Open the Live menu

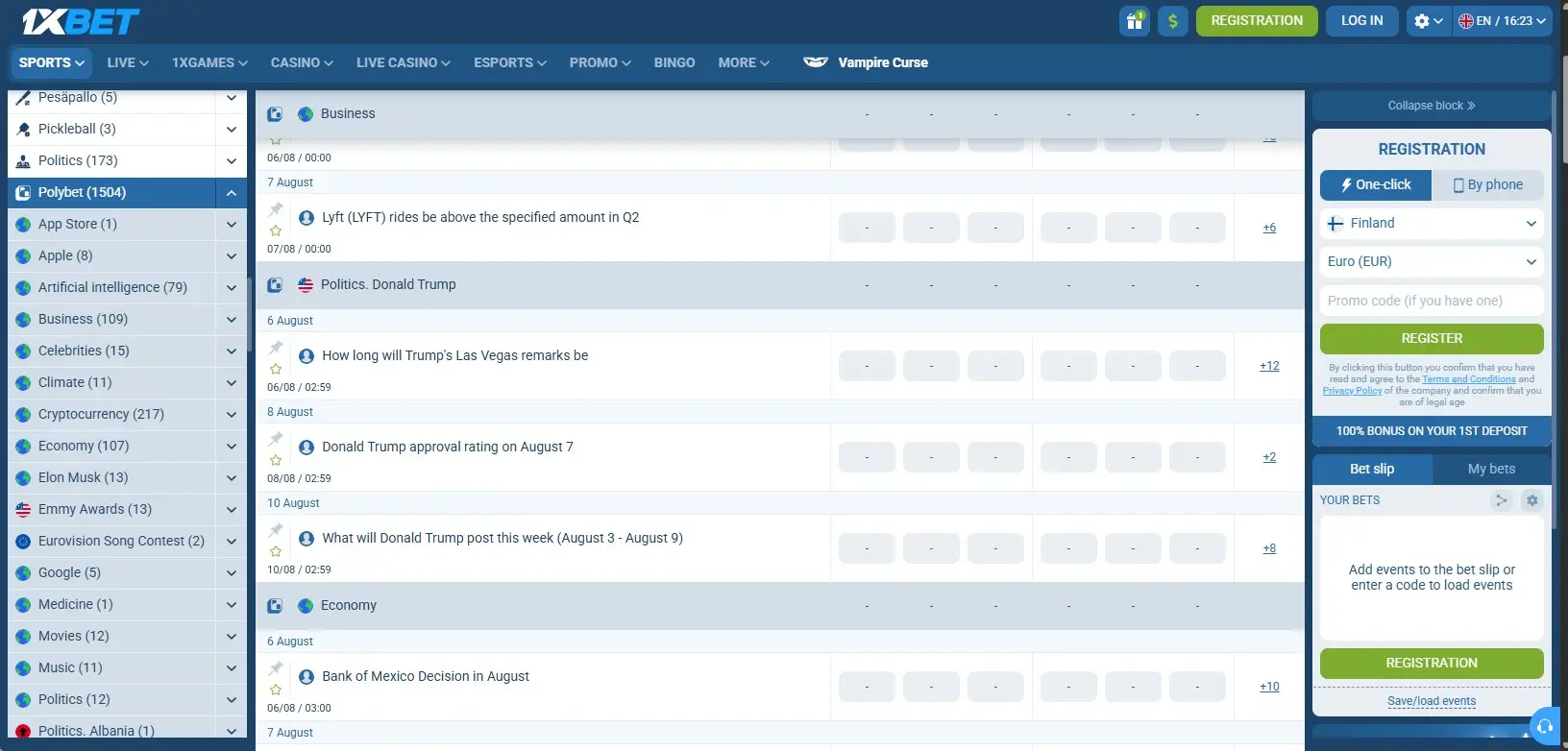pos(128,62)
